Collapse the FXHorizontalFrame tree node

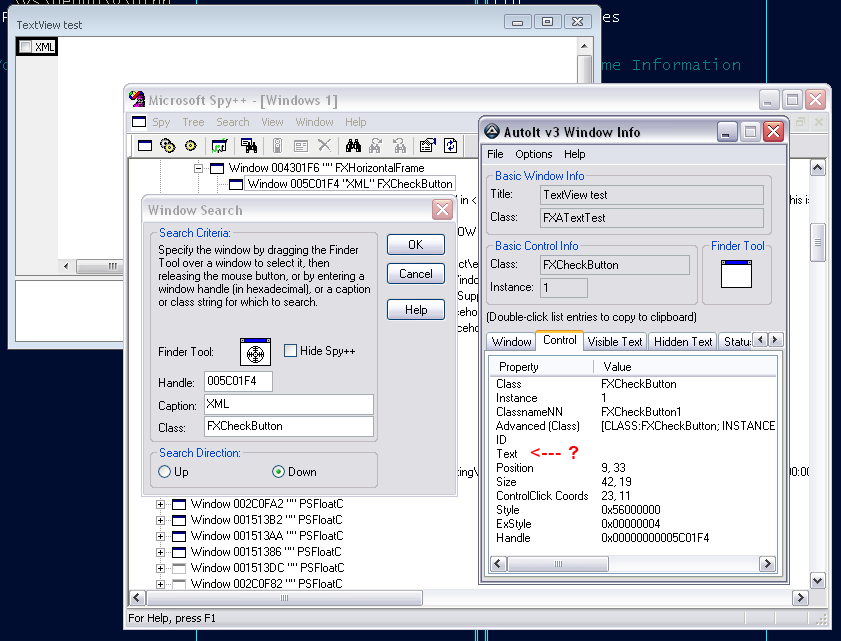(198, 168)
